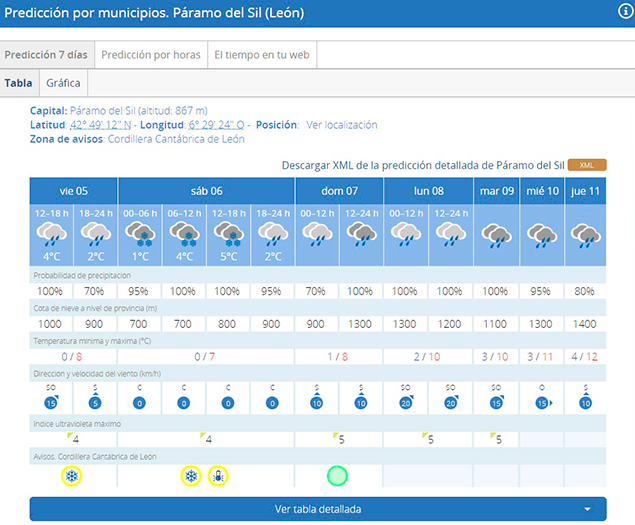Click the info icon in header
This screenshot has height=525, width=635.
(x=625, y=11)
